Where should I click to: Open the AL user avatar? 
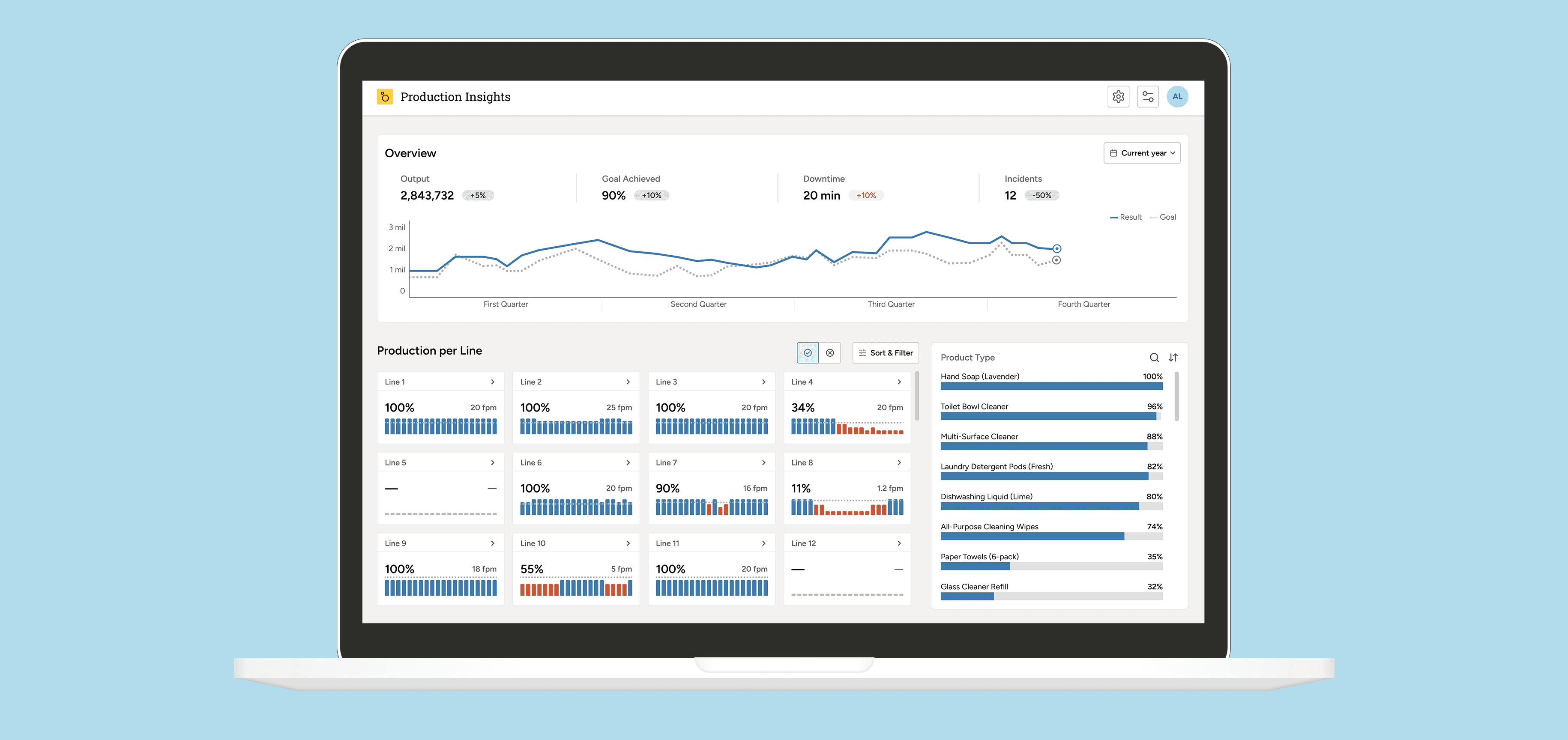pos(1177,97)
